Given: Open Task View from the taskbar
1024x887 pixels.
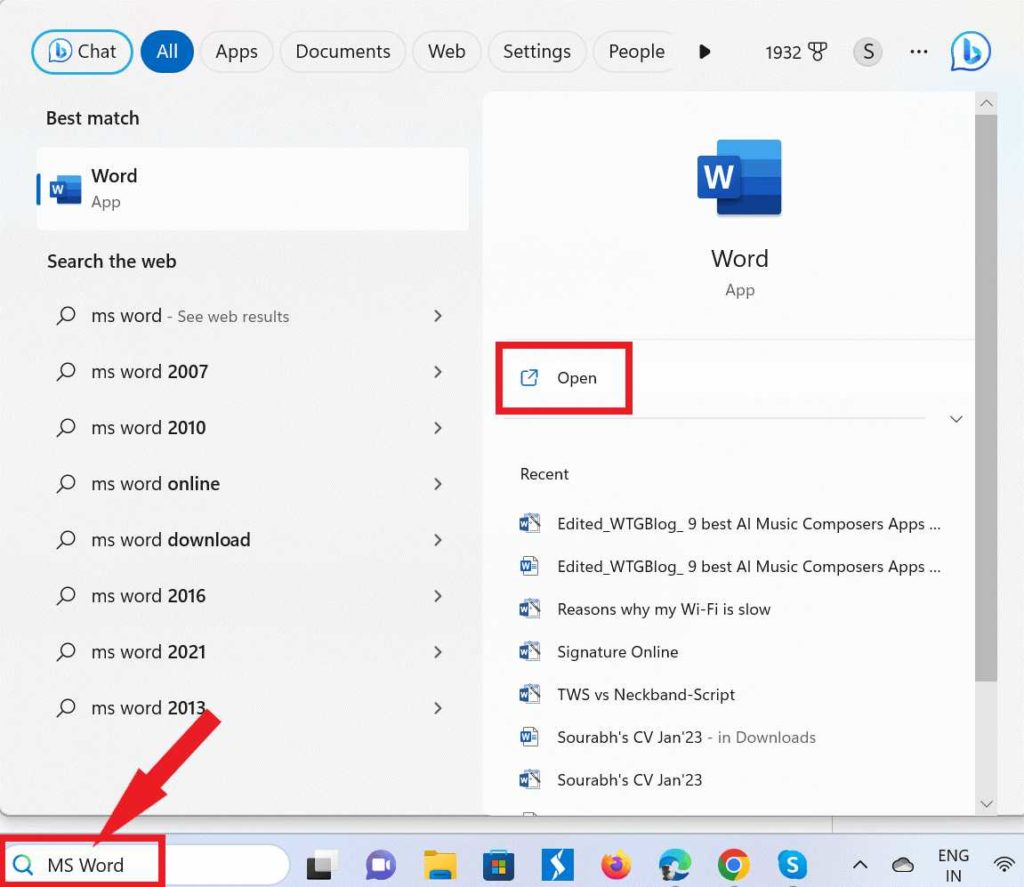Looking at the screenshot, I should click(322, 865).
